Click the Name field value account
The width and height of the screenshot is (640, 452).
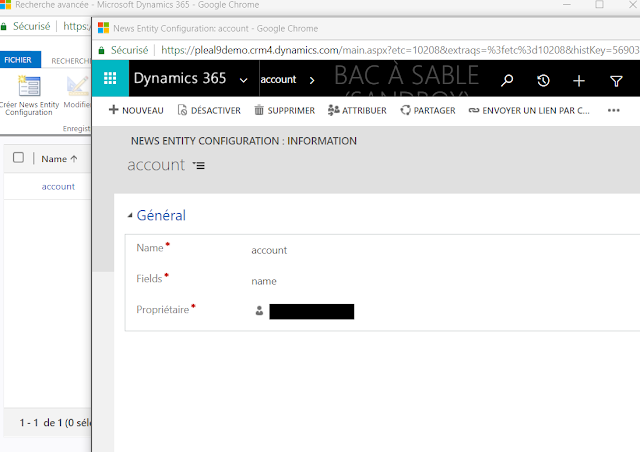269,250
